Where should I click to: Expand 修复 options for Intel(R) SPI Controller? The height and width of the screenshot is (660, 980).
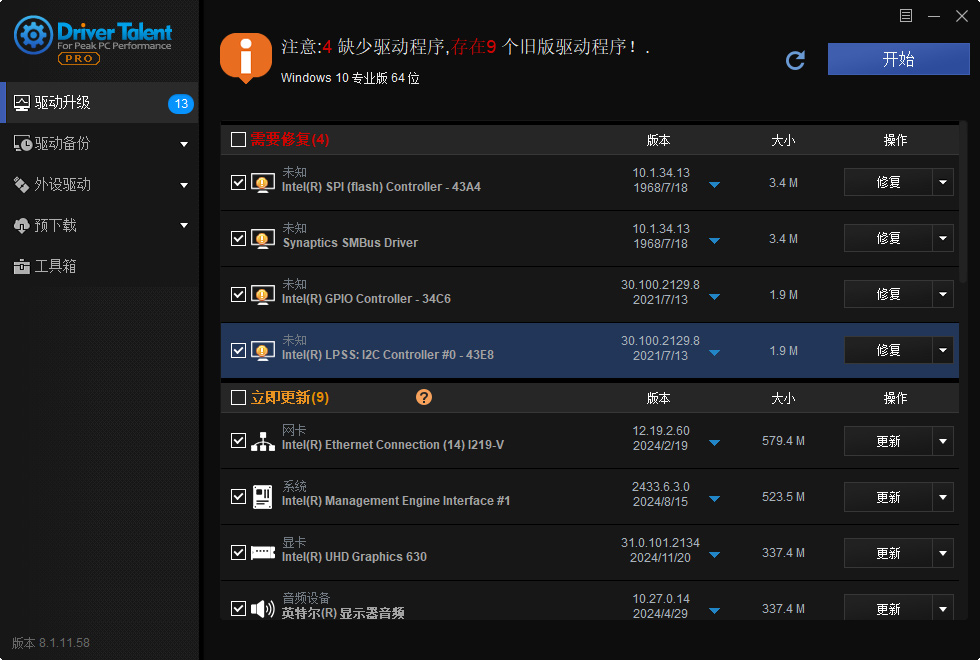941,181
